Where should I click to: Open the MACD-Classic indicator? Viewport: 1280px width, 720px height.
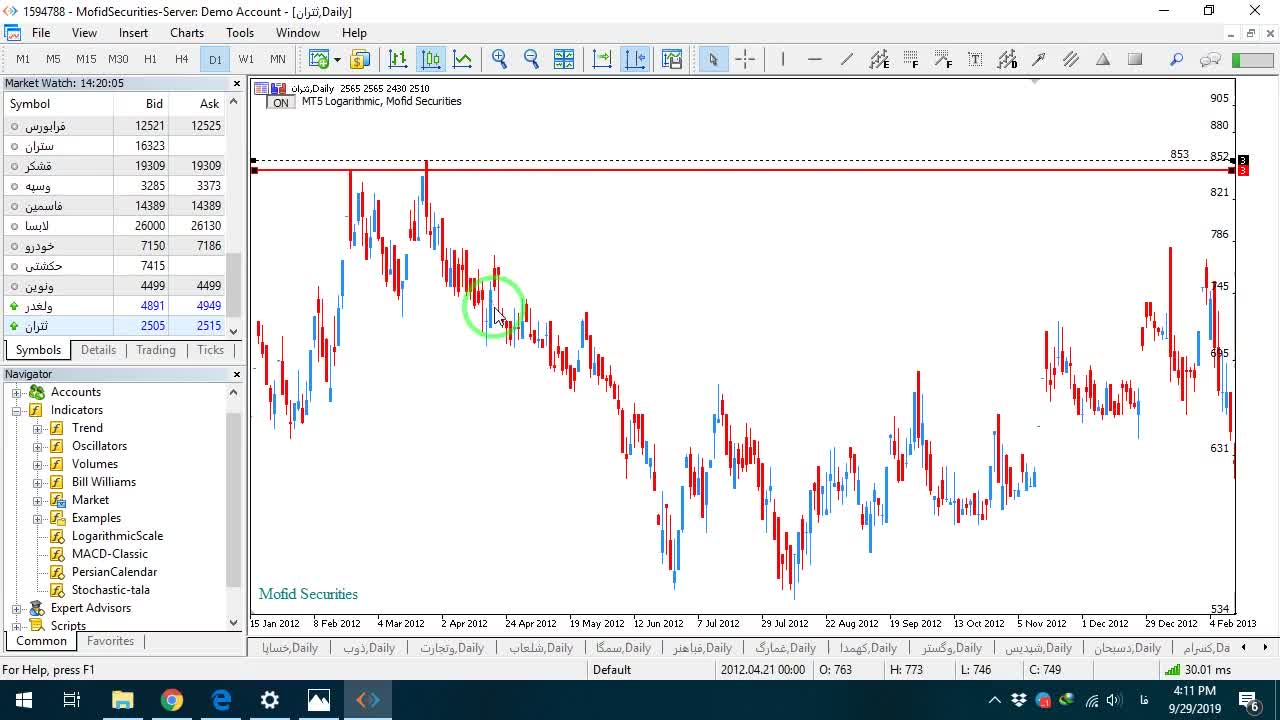click(110, 554)
